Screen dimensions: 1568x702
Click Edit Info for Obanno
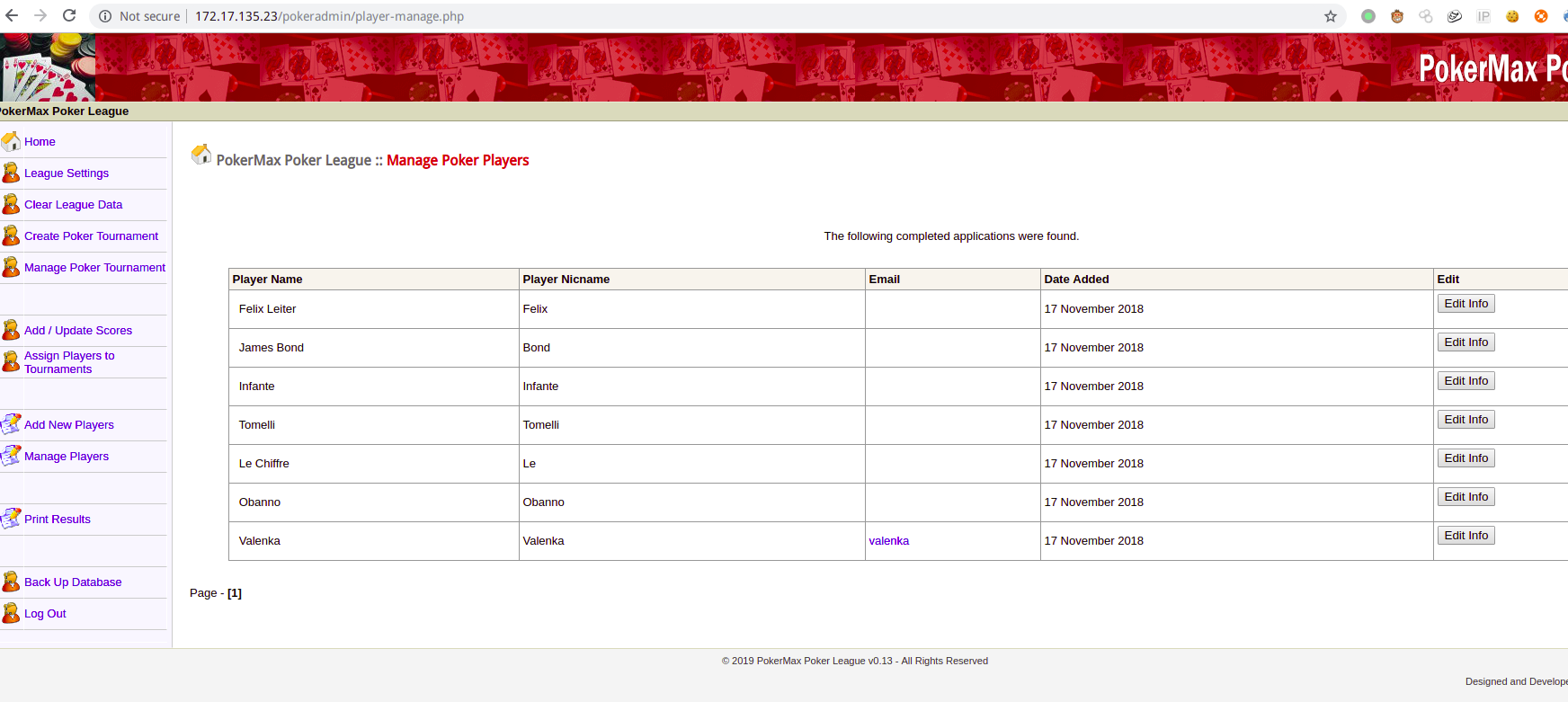click(1466, 497)
